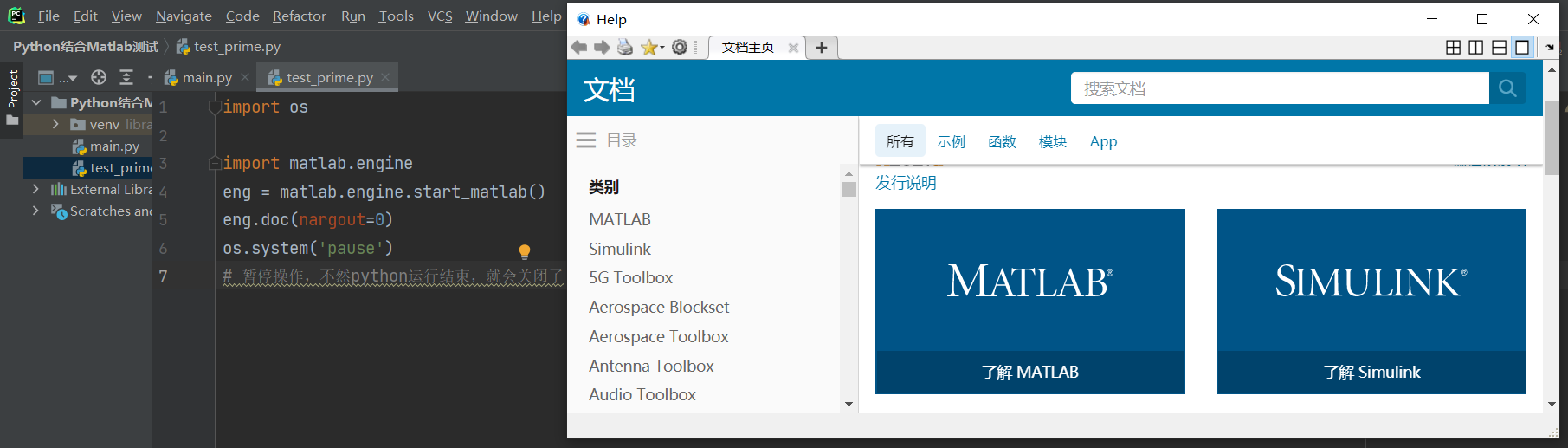Expand the venv folder
Viewport: 1568px width, 448px height.
pos(55,125)
